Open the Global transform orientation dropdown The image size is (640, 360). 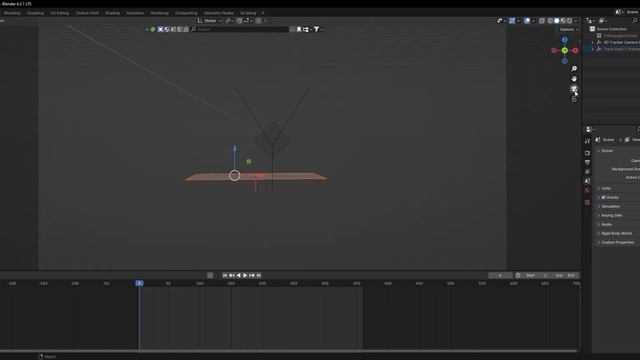(210, 21)
